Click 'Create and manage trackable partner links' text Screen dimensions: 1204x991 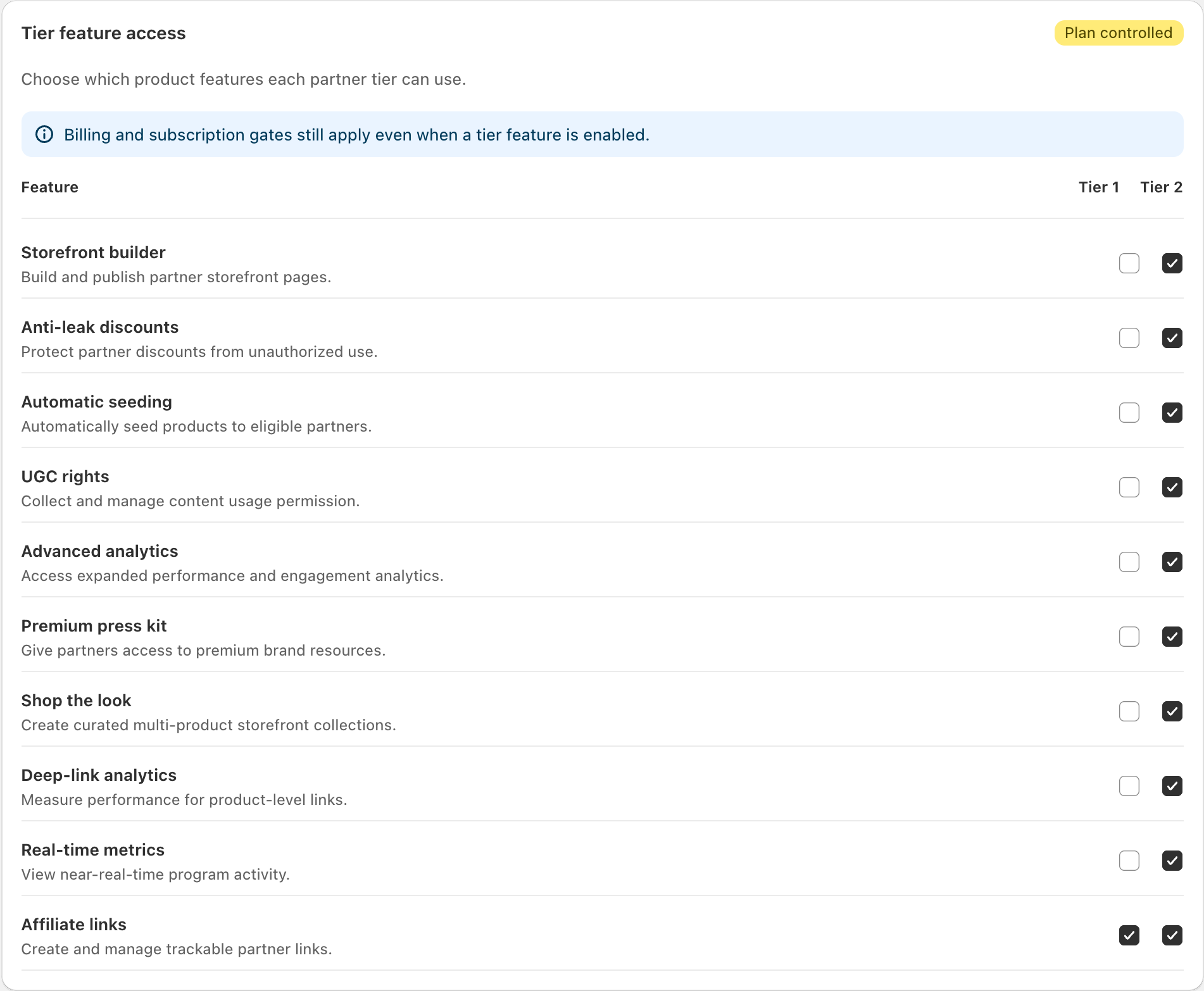[177, 949]
